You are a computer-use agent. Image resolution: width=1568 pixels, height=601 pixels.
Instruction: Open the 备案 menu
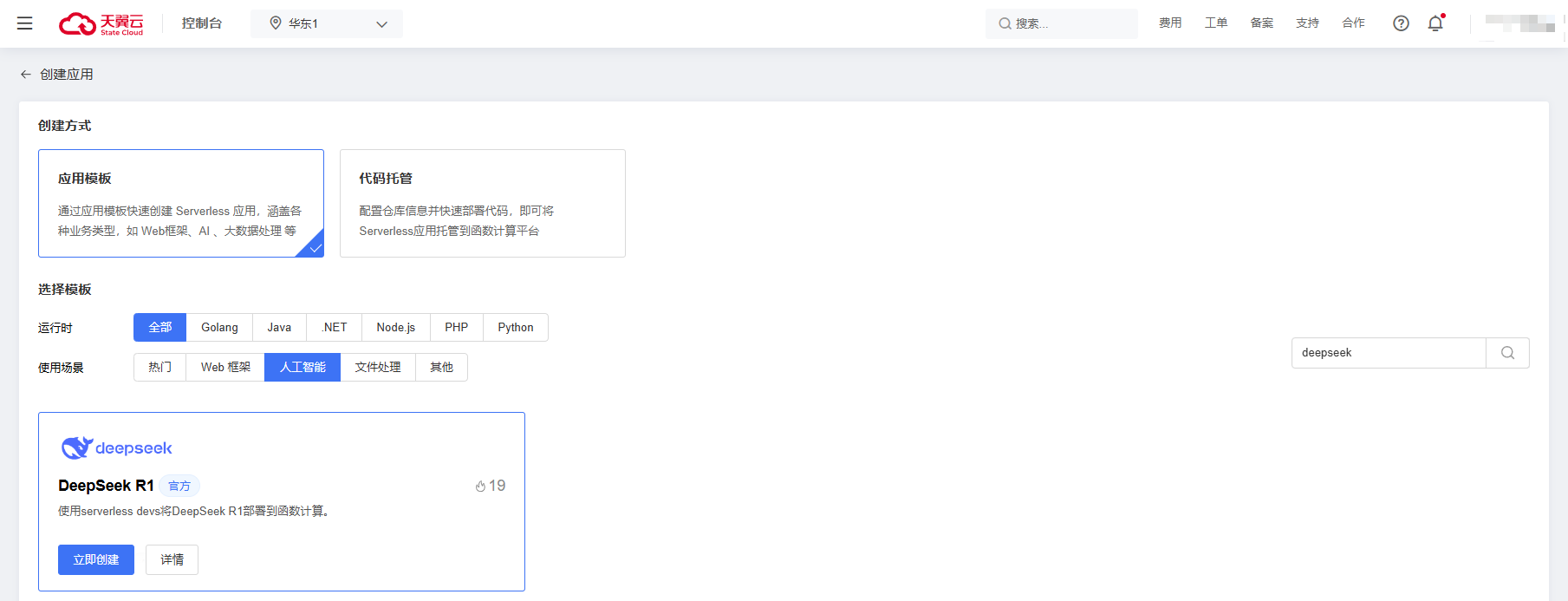pyautogui.click(x=1262, y=23)
